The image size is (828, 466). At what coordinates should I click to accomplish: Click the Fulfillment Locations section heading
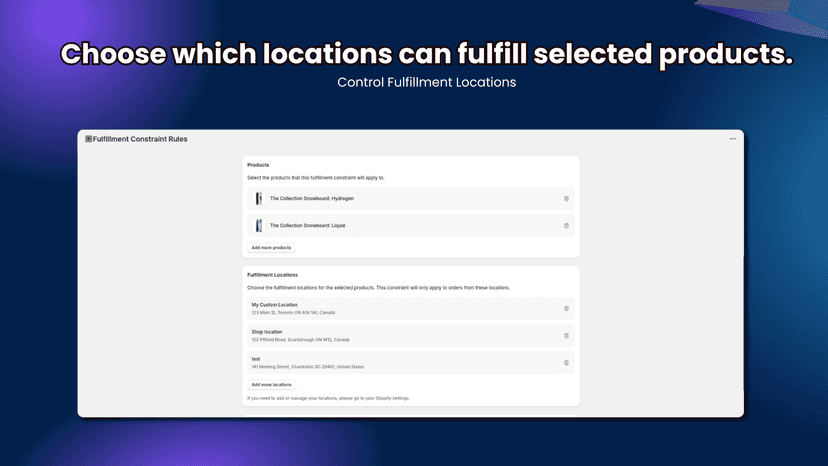pos(272,275)
